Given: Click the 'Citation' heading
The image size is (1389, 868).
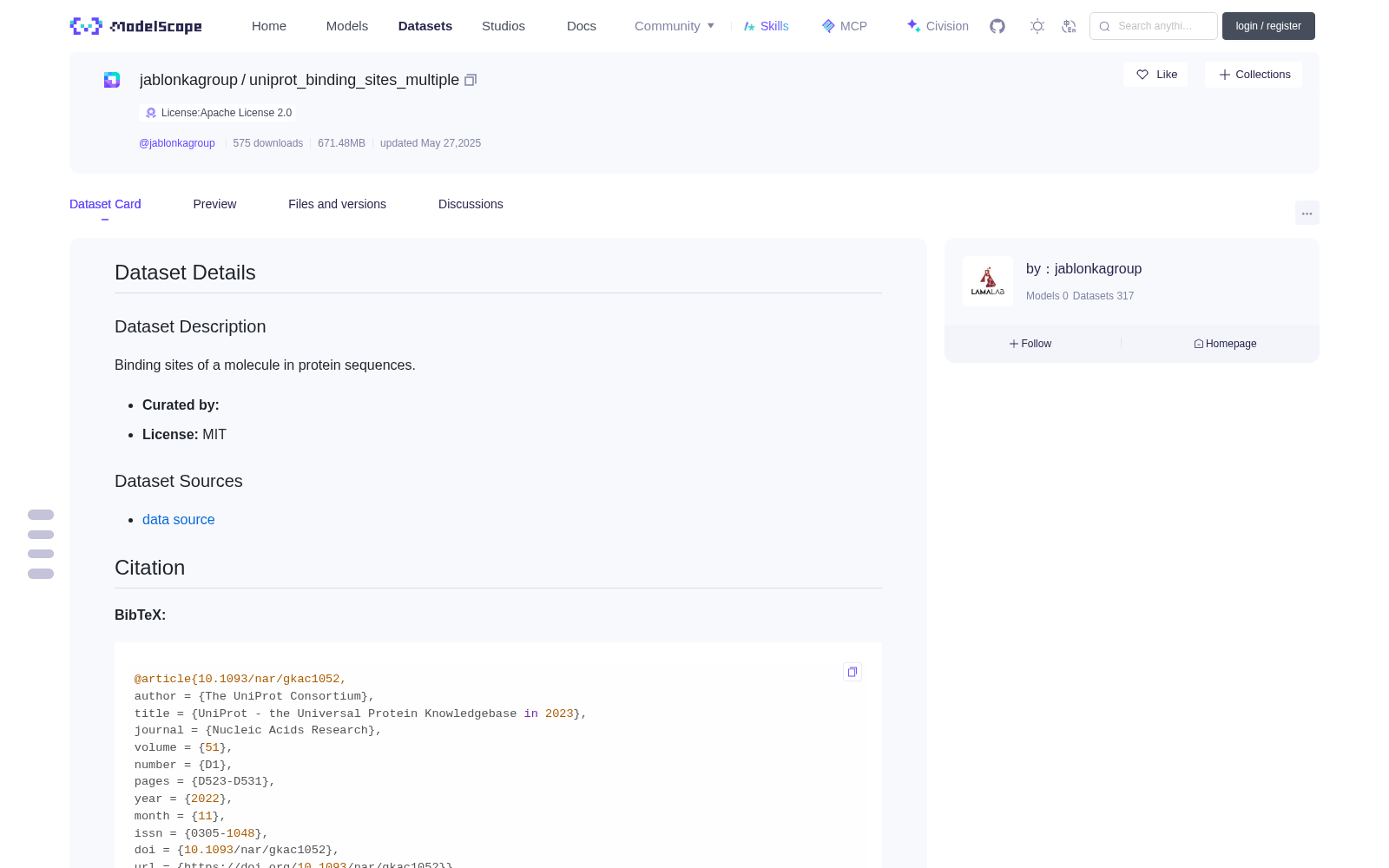Looking at the screenshot, I should click(149, 568).
